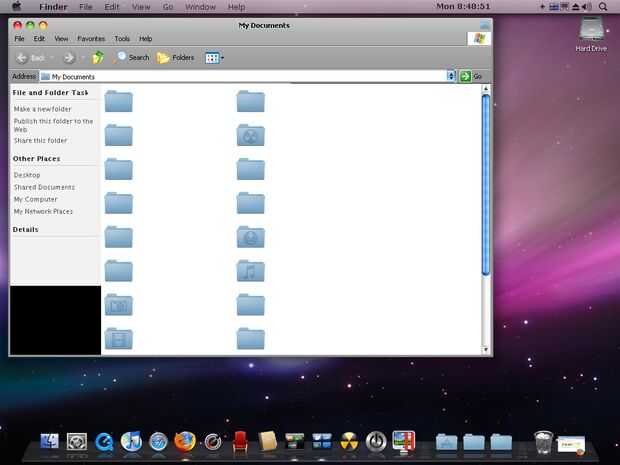
Task: Open the tan notepad icon in dock
Action: (267, 441)
